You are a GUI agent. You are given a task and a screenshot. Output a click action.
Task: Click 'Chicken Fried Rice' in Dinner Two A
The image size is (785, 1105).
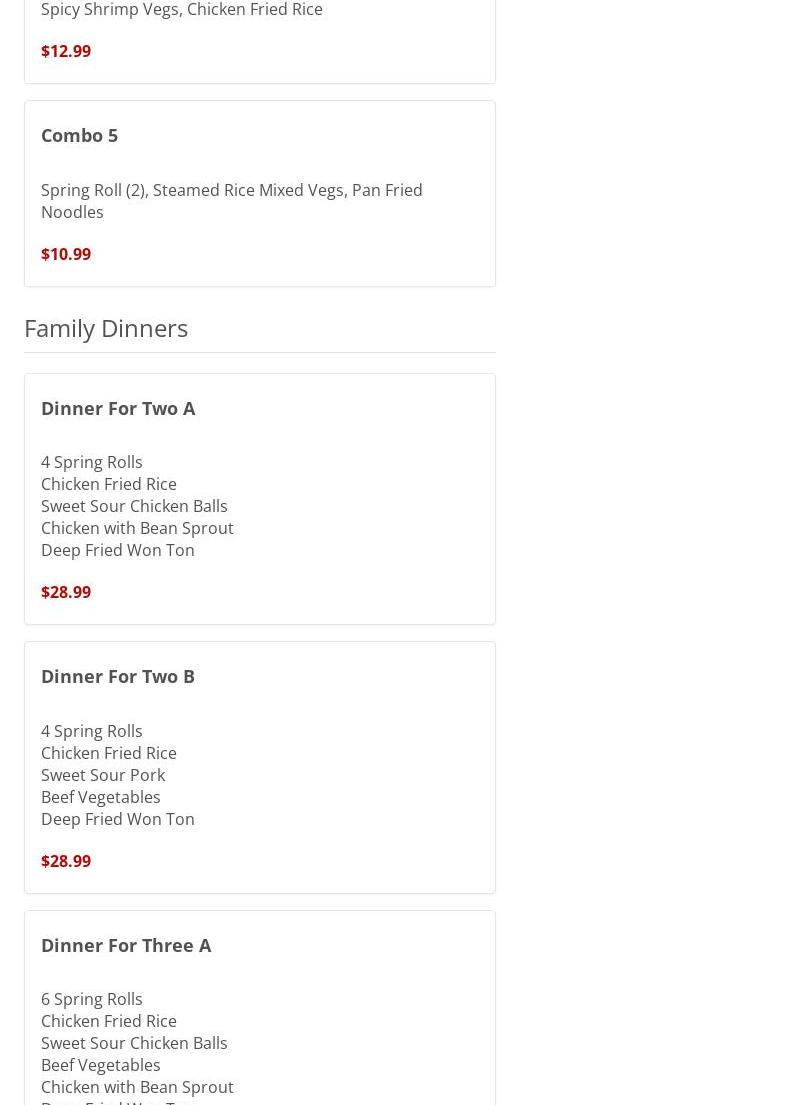[109, 484]
